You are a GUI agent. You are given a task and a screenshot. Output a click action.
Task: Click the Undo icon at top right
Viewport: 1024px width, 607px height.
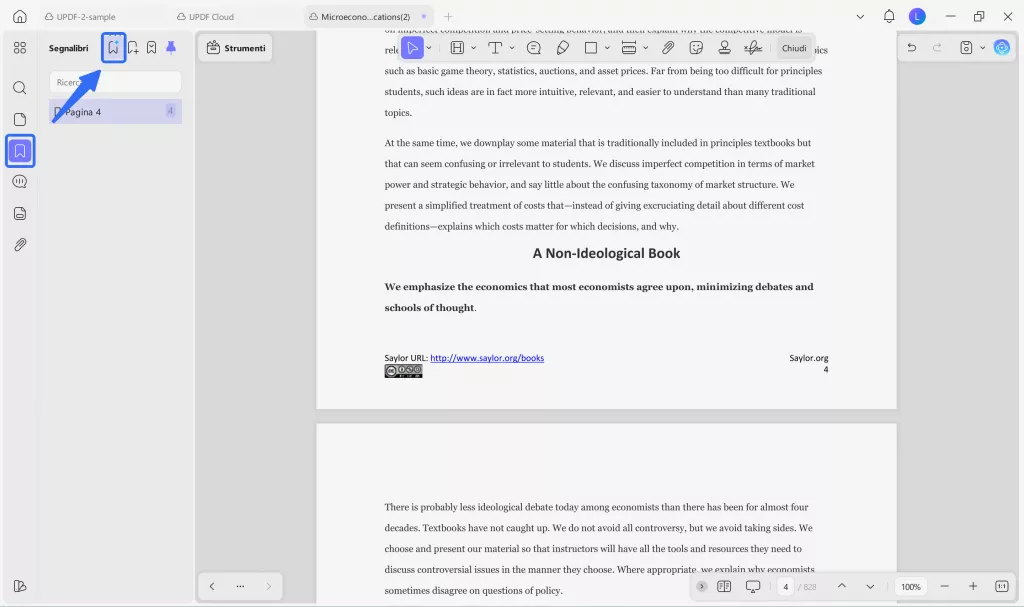(x=910, y=47)
